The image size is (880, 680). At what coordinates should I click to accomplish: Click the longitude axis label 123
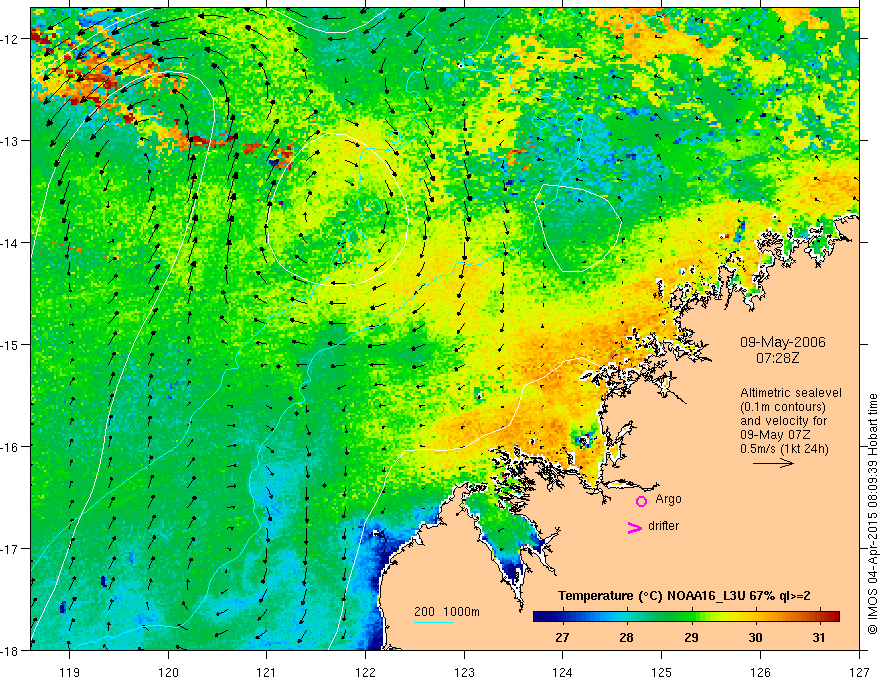click(464, 672)
